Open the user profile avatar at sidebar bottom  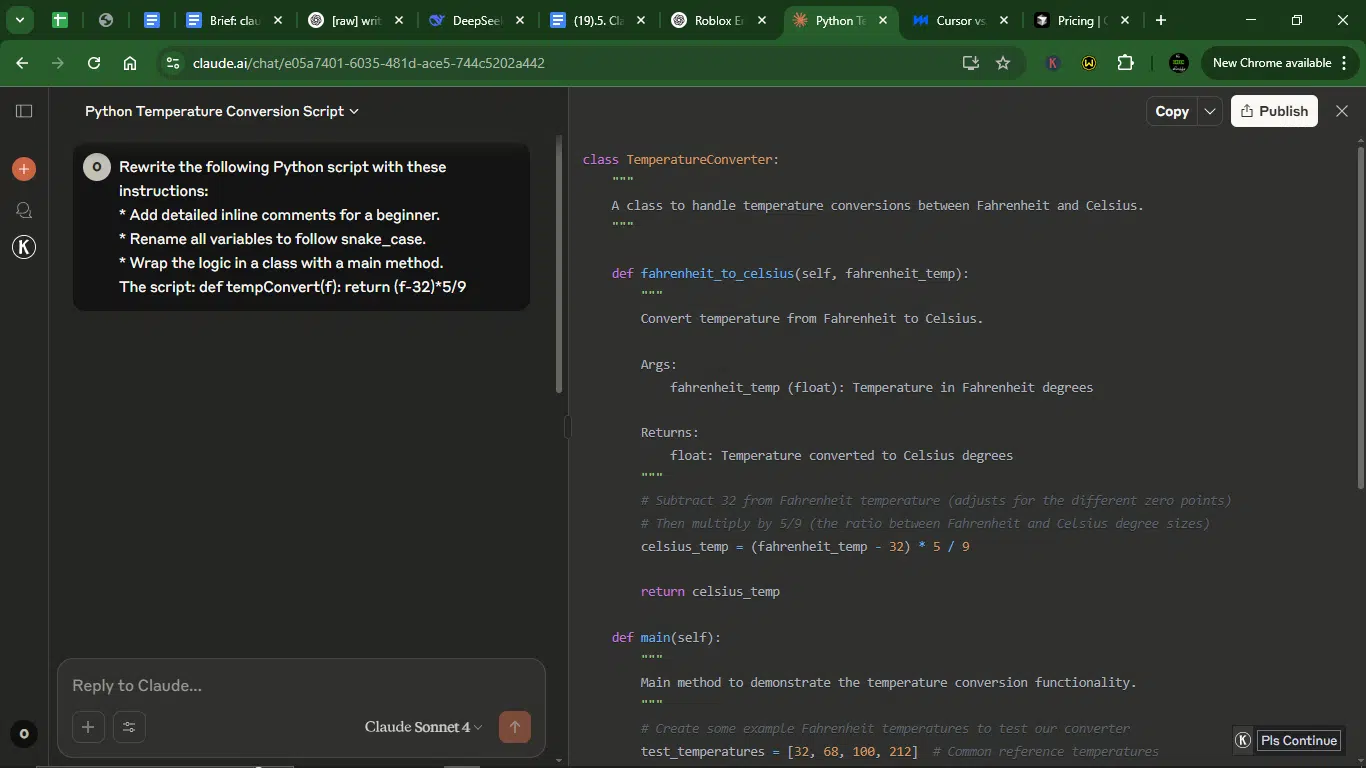pyautogui.click(x=24, y=734)
